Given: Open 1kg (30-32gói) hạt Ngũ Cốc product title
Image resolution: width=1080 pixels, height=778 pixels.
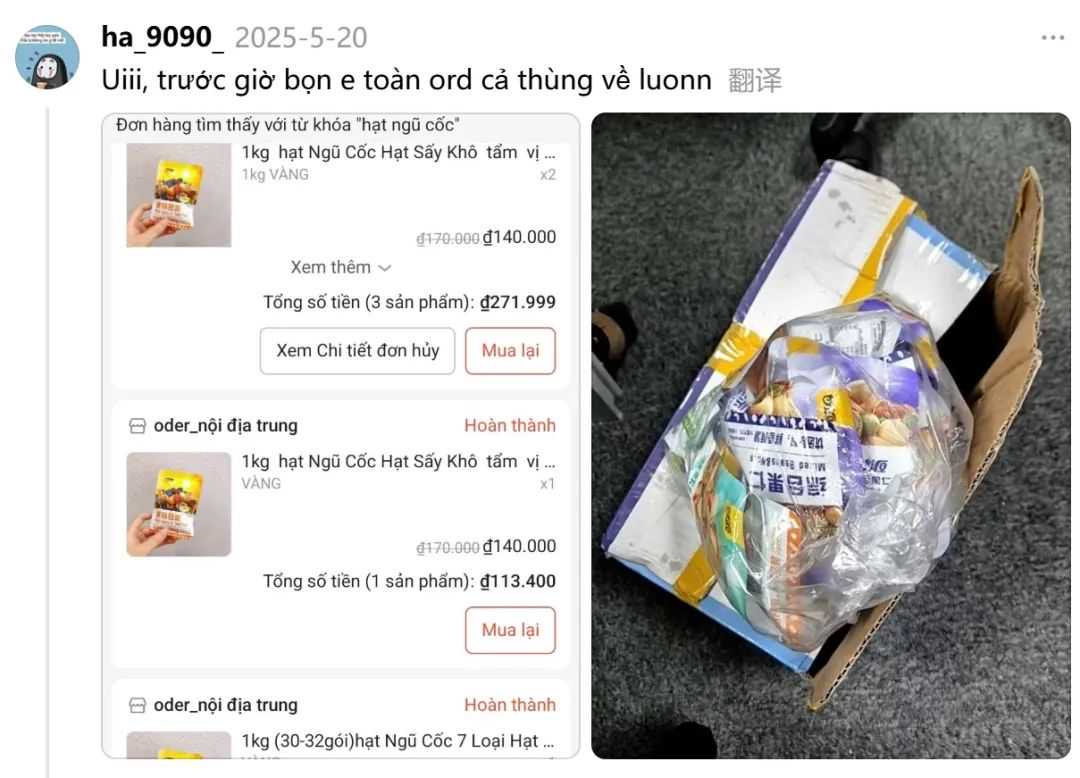Looking at the screenshot, I should point(398,742).
